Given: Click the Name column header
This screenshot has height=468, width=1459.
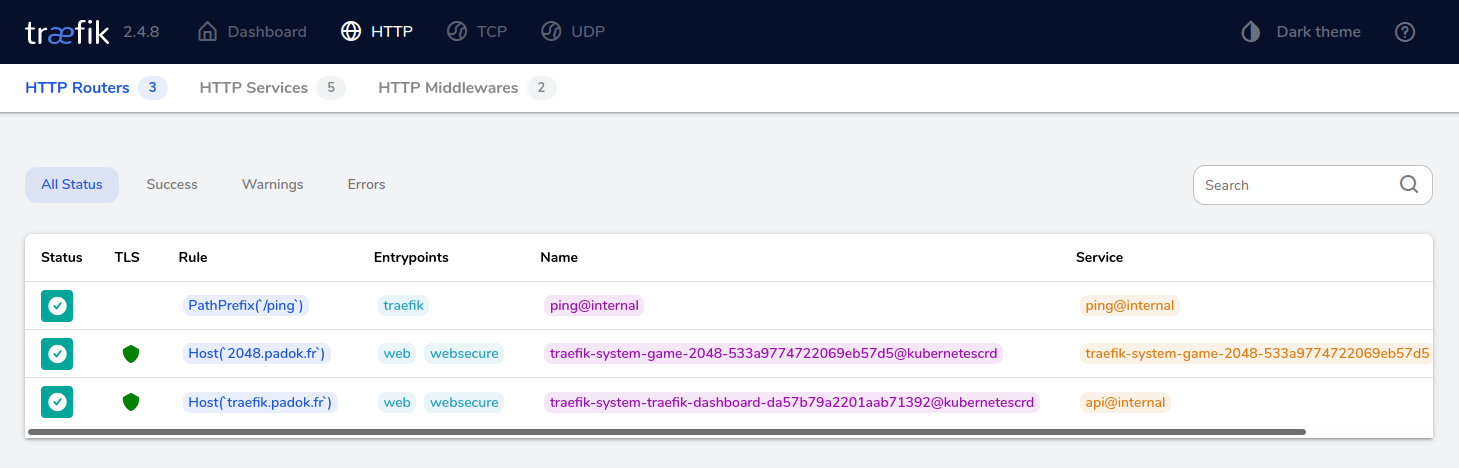Looking at the screenshot, I should [559, 258].
